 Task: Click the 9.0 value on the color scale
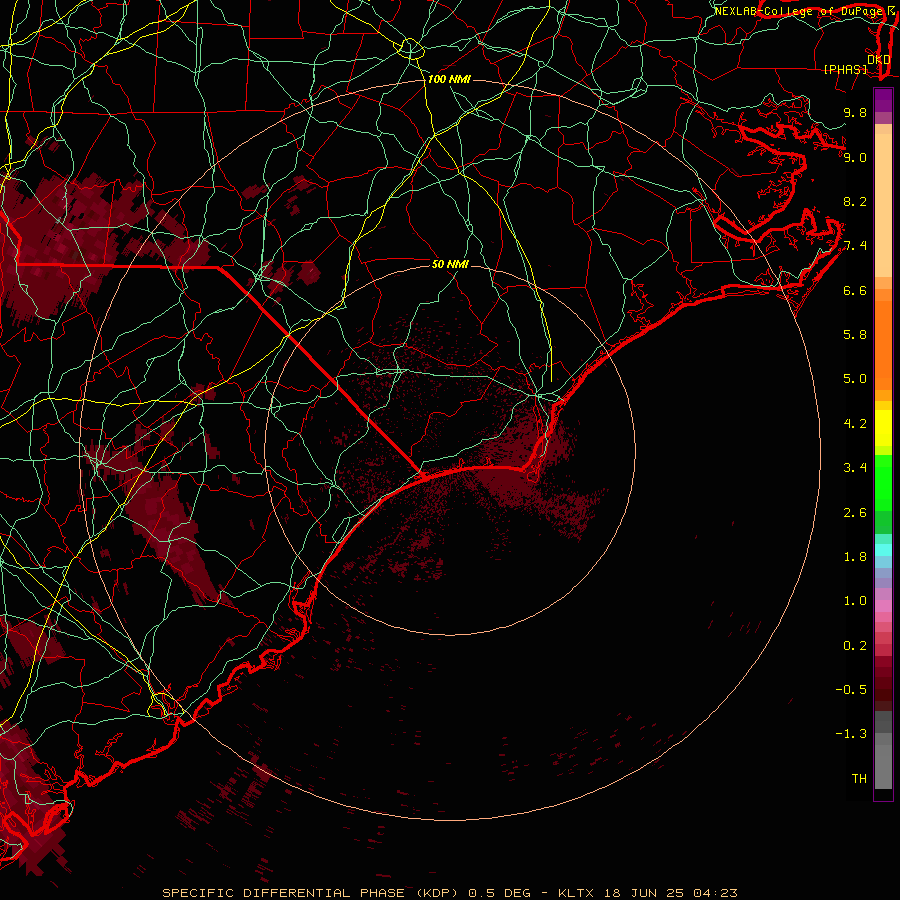(x=855, y=157)
